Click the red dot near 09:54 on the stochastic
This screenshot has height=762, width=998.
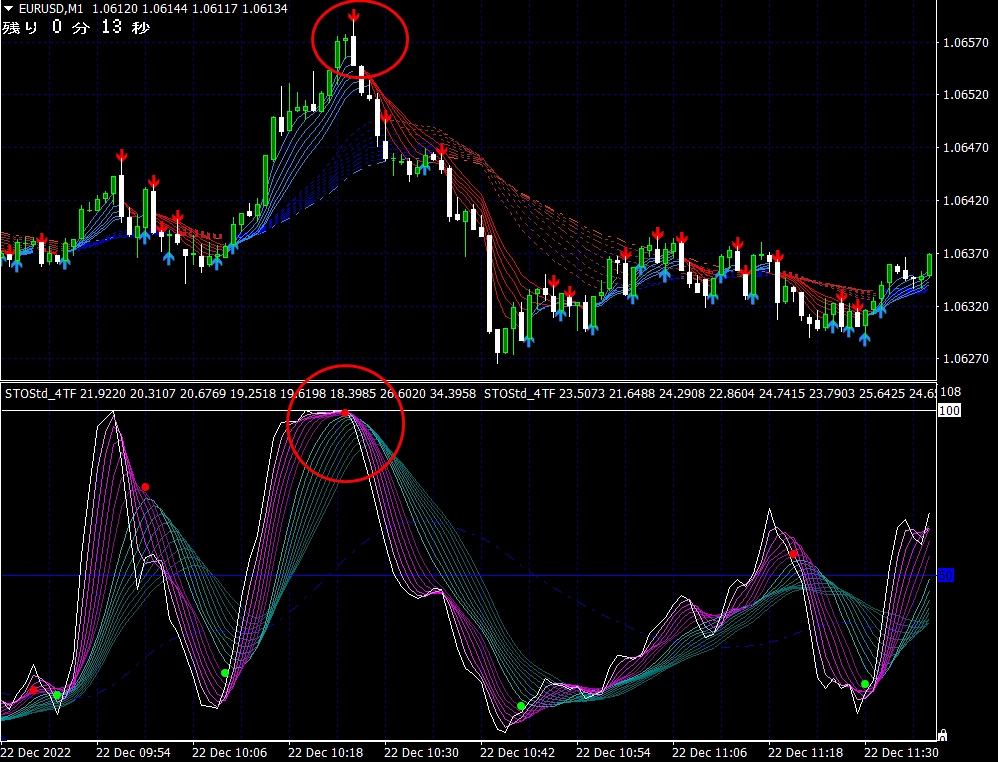(145, 487)
